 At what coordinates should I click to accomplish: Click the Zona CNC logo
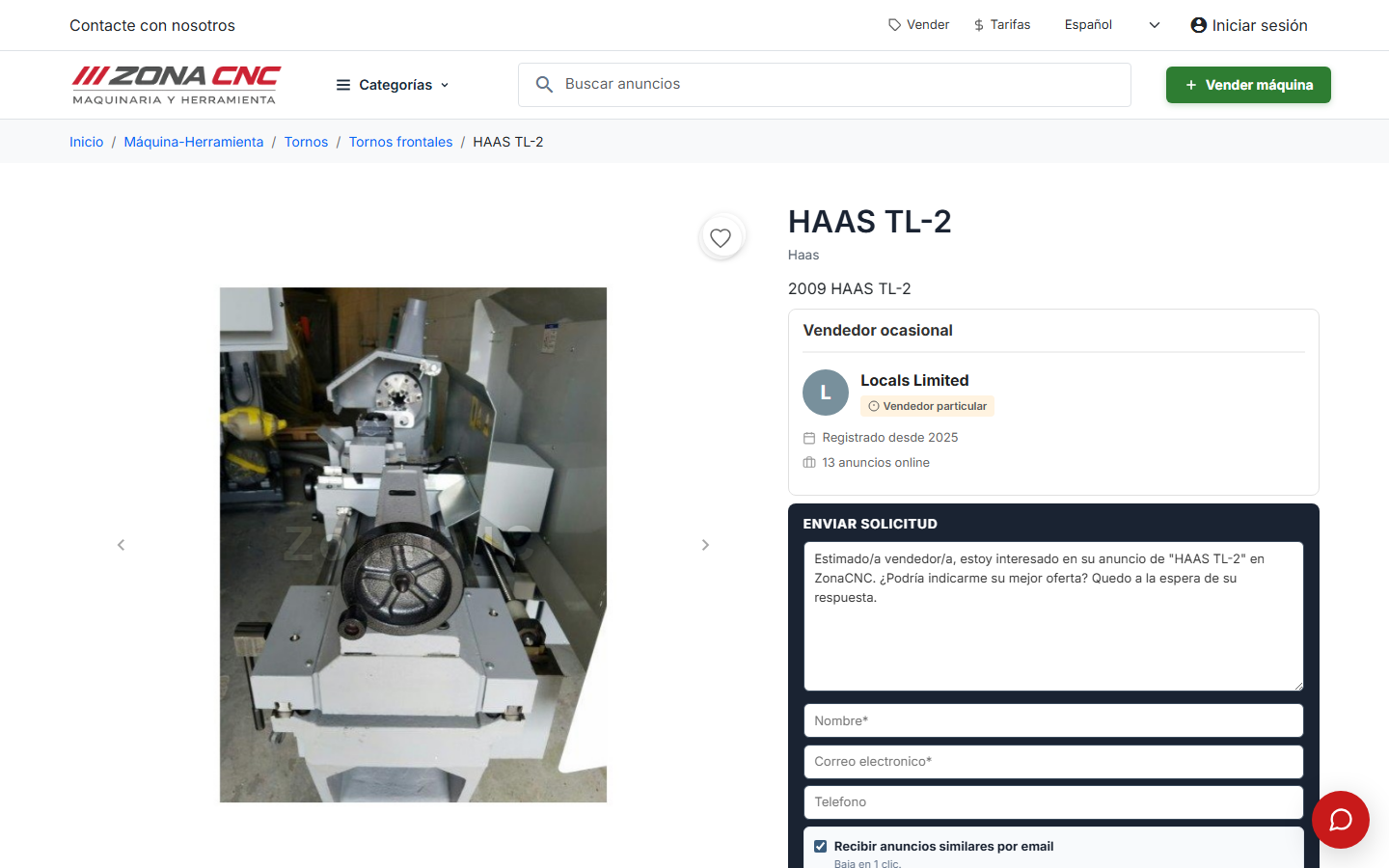point(177,85)
